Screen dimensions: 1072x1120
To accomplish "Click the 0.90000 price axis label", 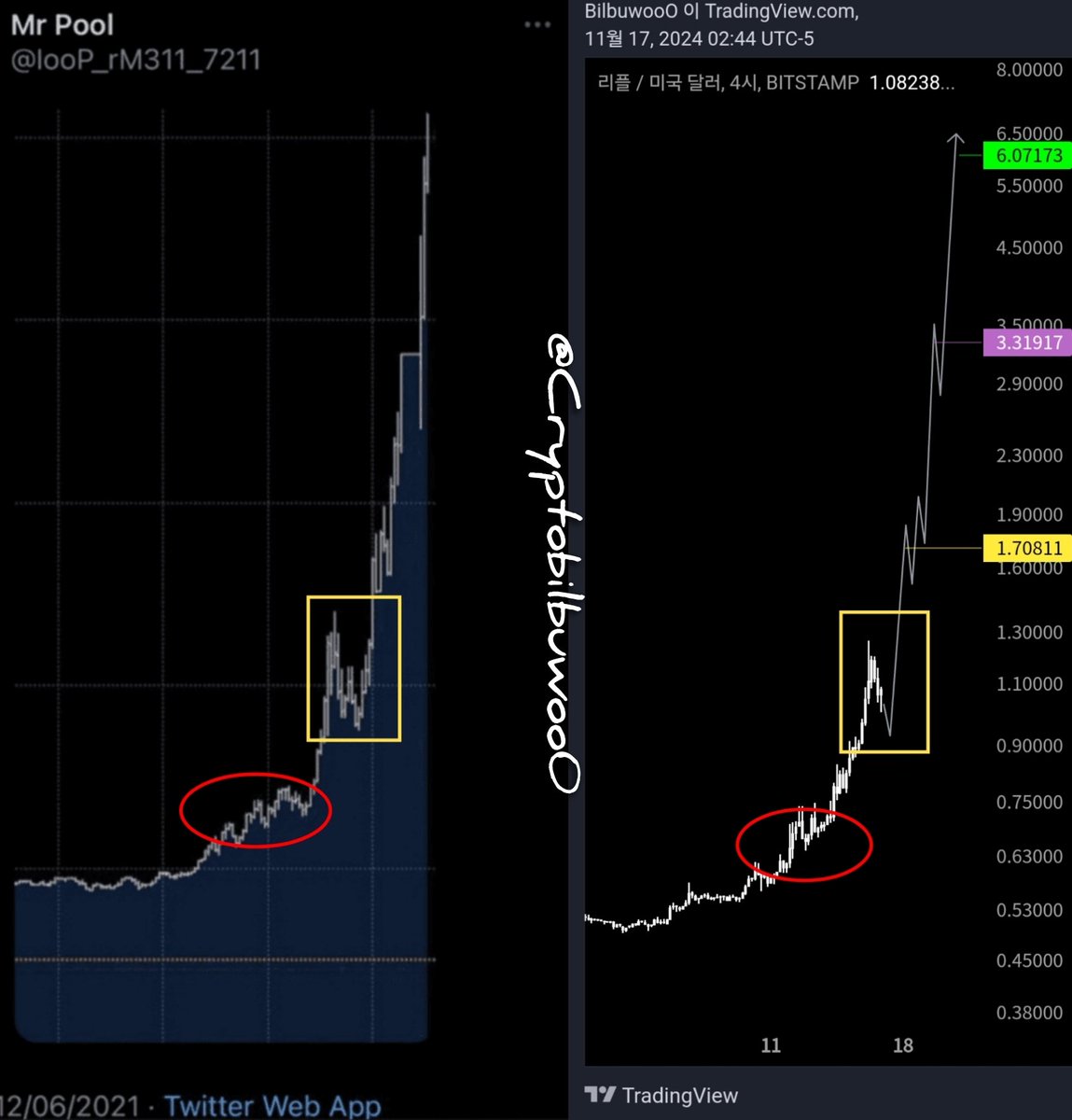I will click(x=1029, y=746).
